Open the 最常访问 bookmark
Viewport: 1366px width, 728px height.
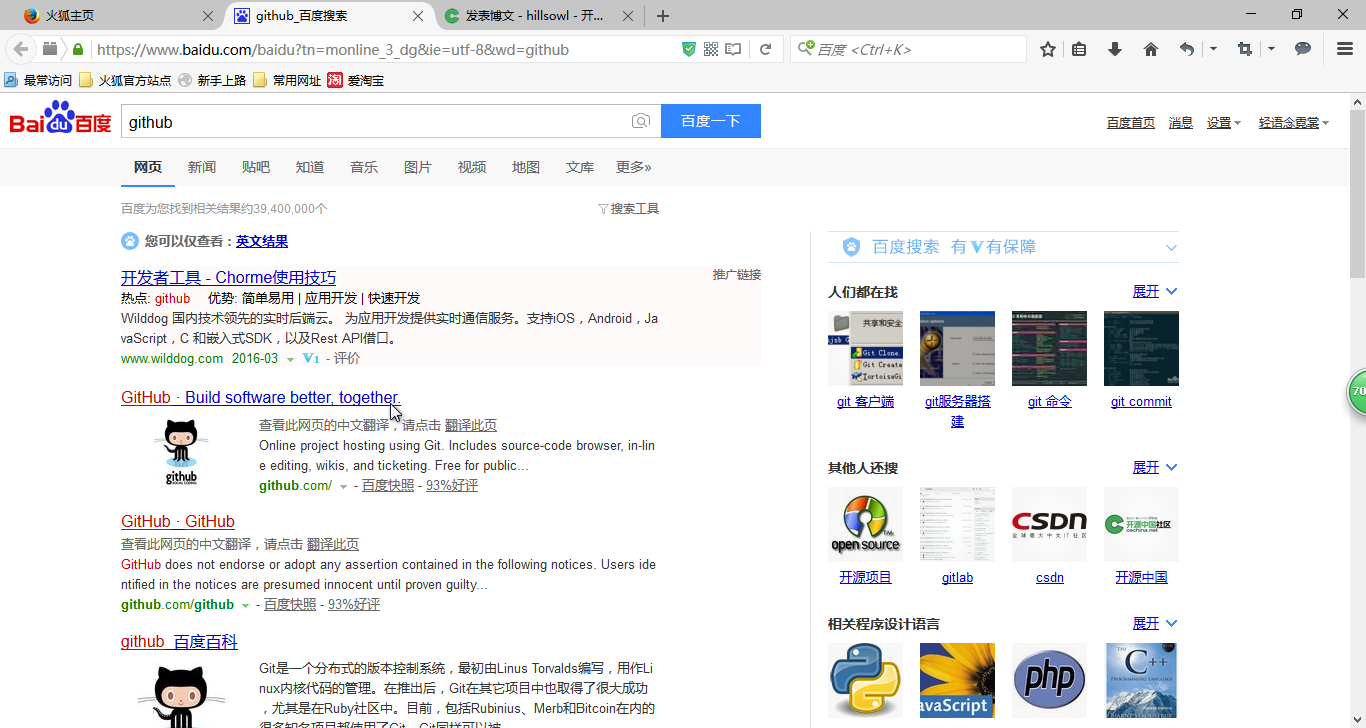pyautogui.click(x=39, y=80)
